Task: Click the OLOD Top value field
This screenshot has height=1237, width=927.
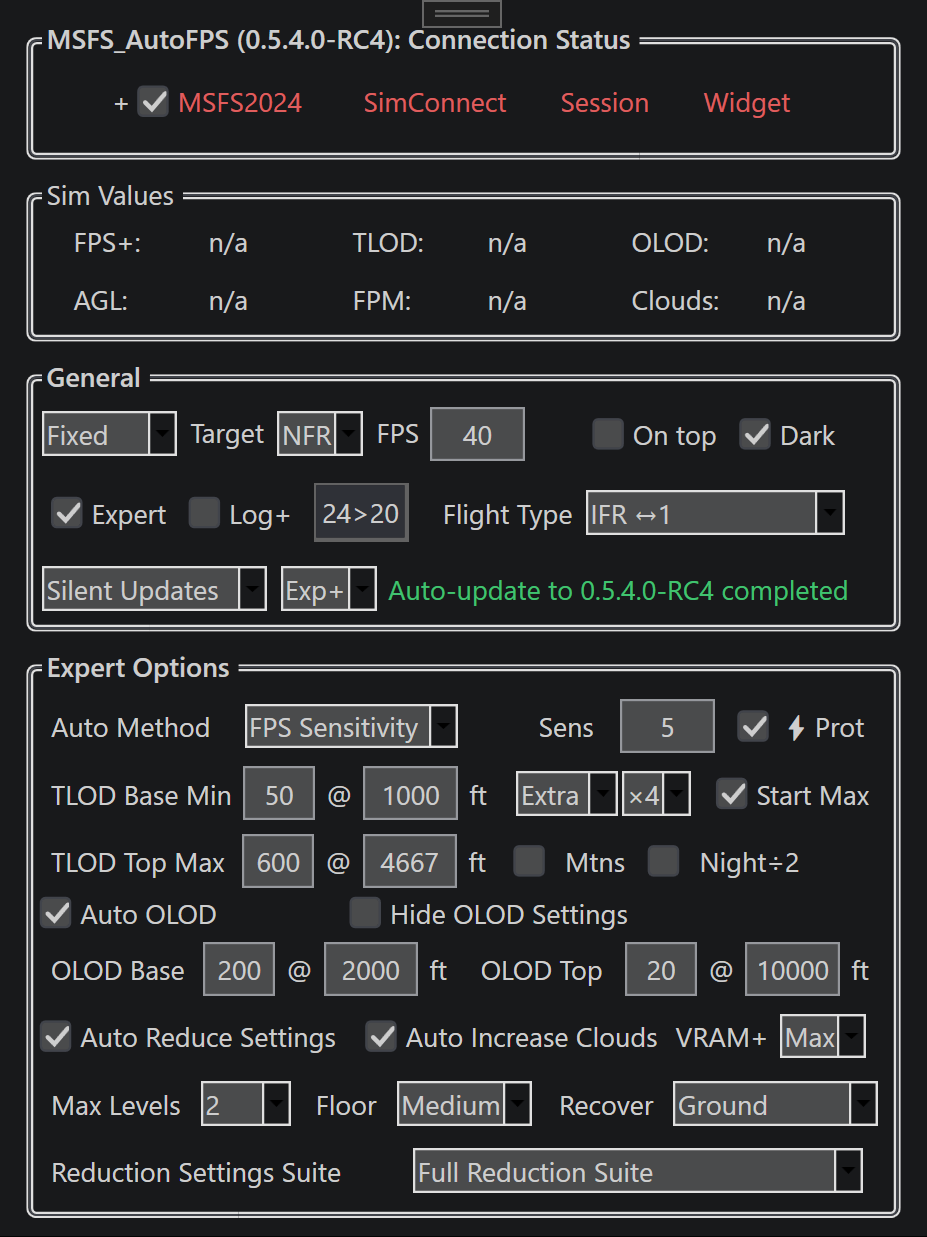Action: 661,970
